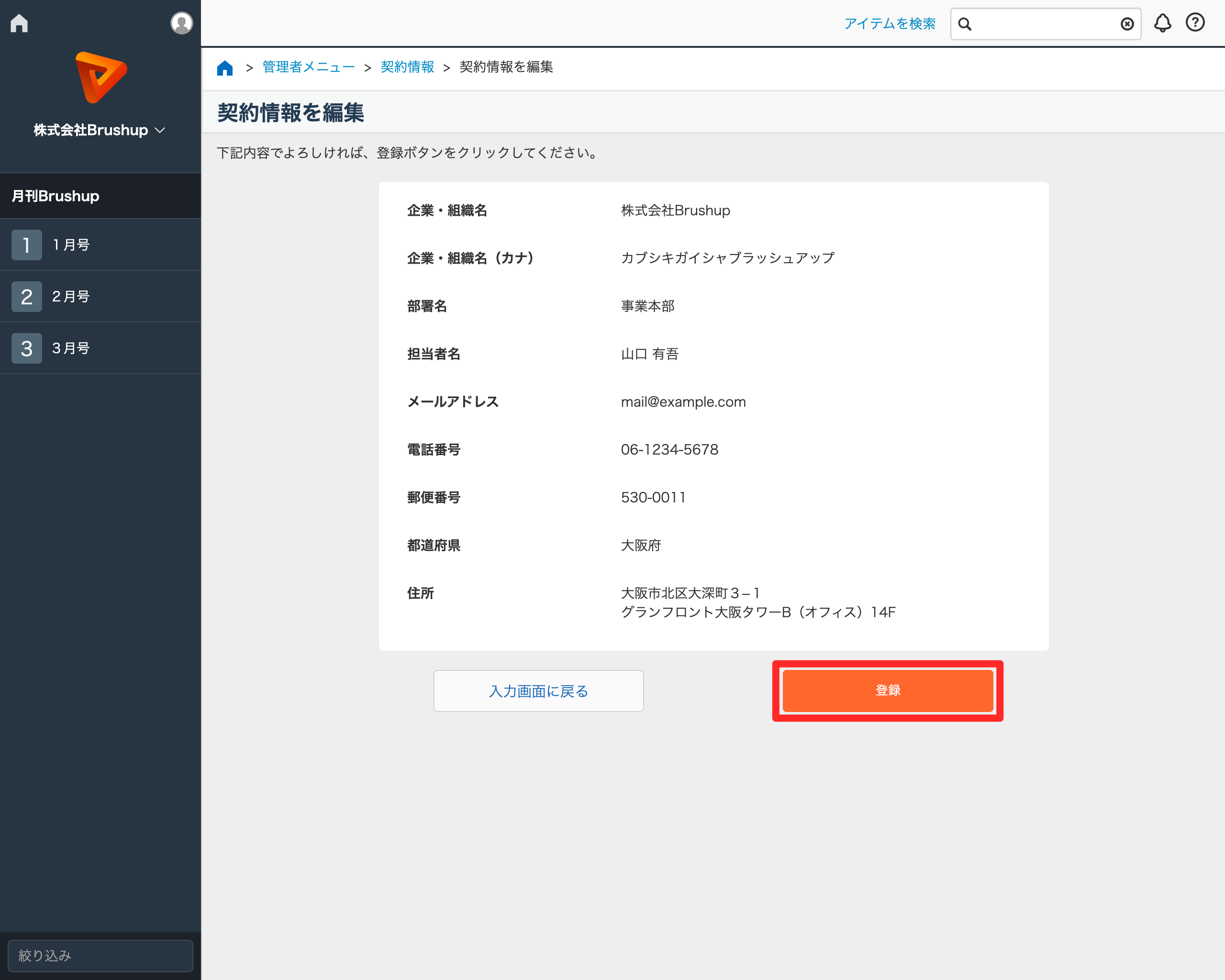
Task: Go to 管理者メニュー breadcrumb
Action: tap(309, 67)
